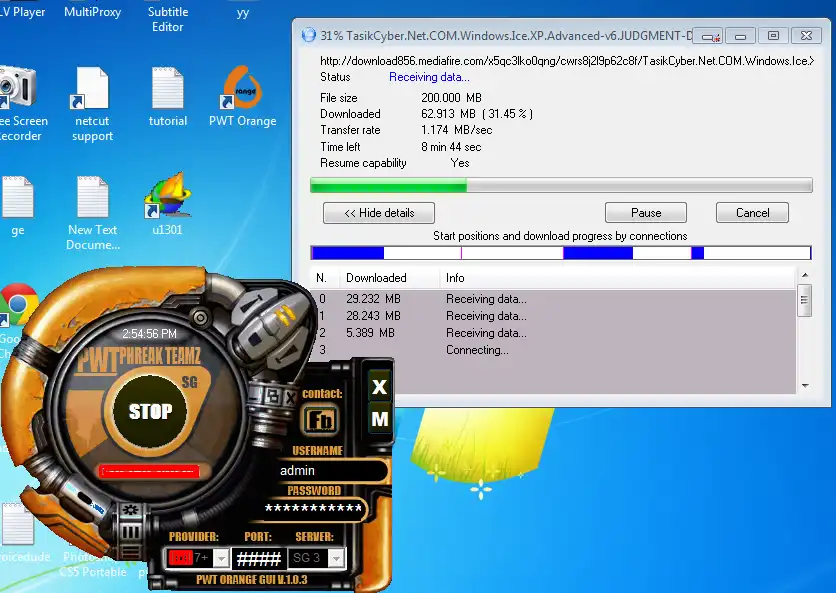Click the Resume capability 'Yes' value
The image size is (836, 593).
click(460, 163)
